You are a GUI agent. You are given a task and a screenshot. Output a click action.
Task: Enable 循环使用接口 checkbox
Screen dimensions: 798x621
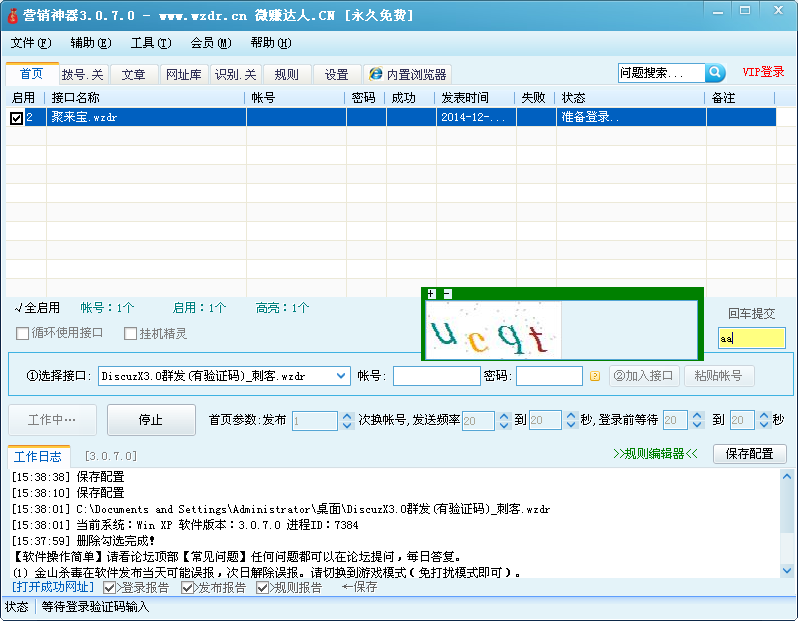tap(22, 333)
